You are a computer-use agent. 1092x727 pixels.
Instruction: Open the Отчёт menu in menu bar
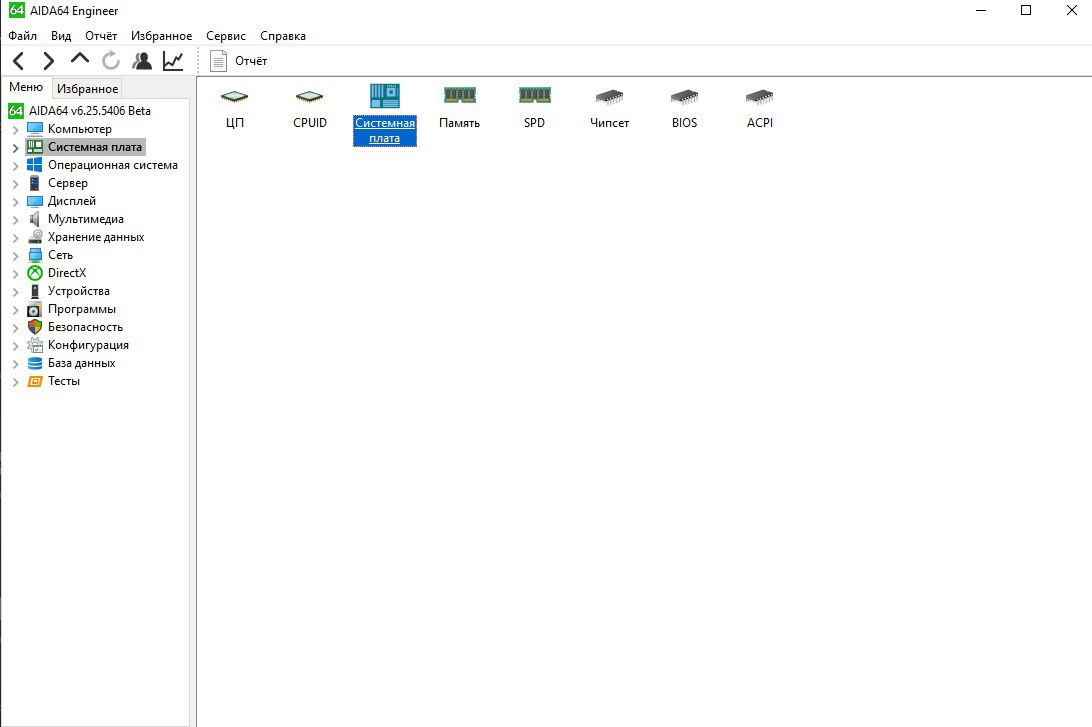click(101, 36)
